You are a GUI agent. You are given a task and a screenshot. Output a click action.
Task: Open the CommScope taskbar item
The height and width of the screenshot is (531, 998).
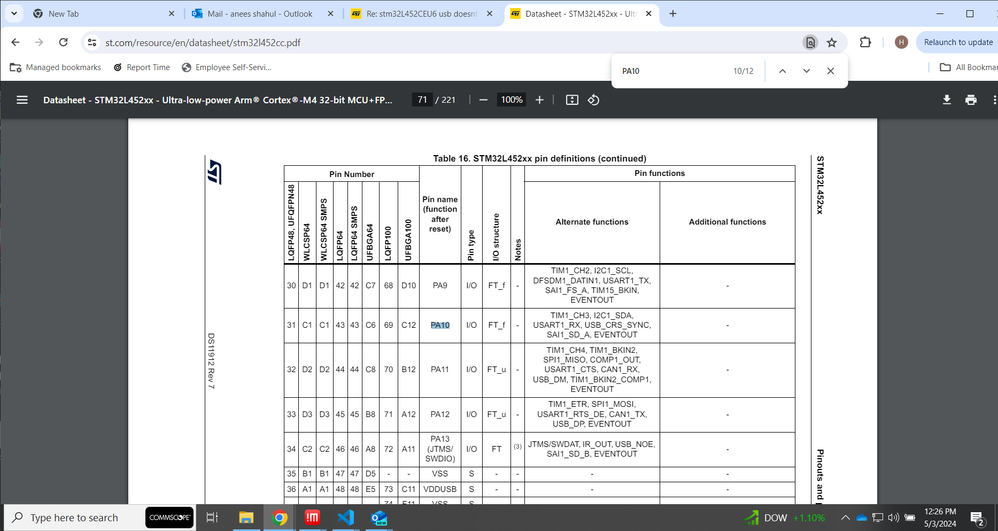169,518
